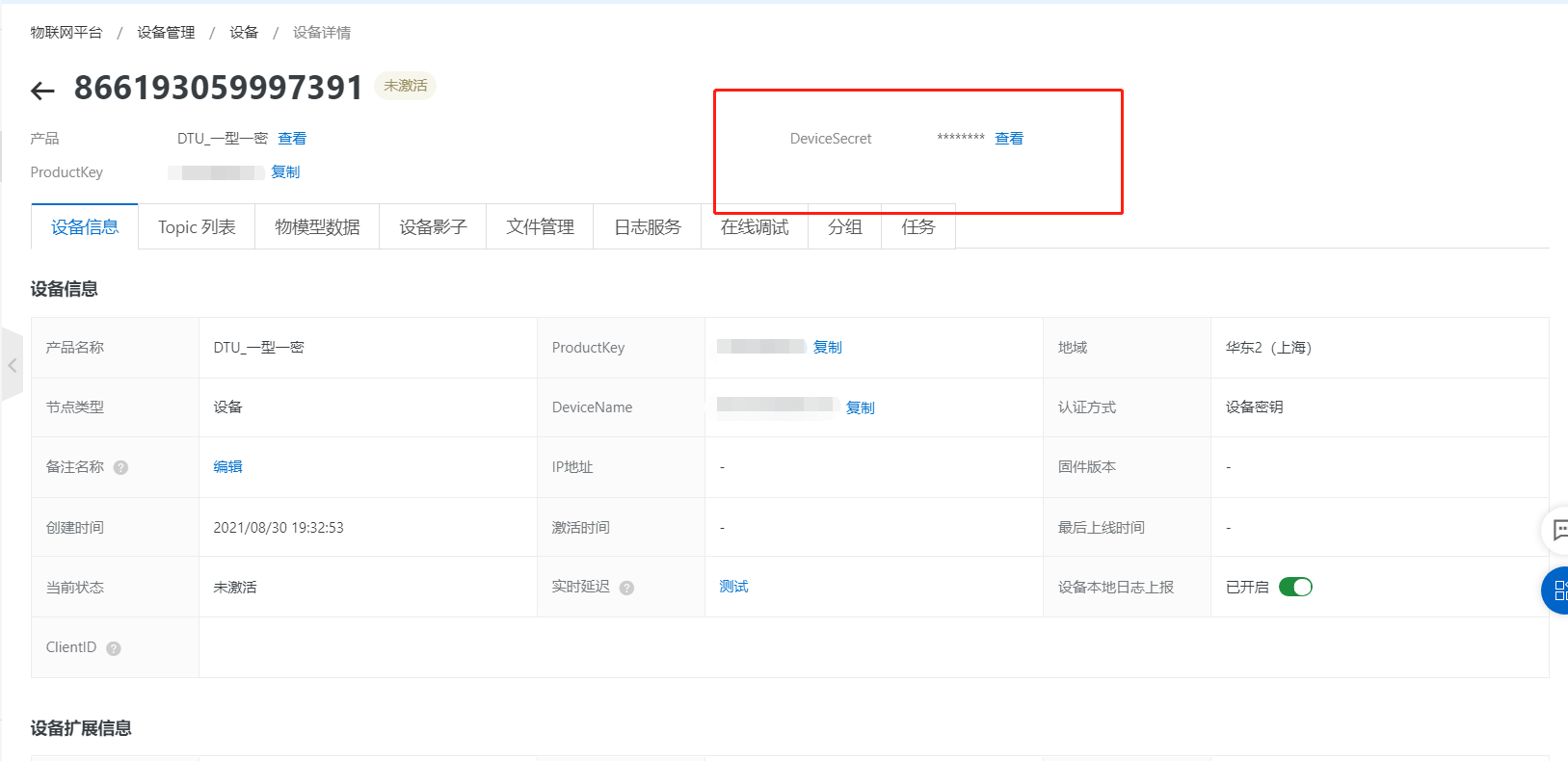
Task: Copy ProductKey in the header area
Action: coord(285,172)
